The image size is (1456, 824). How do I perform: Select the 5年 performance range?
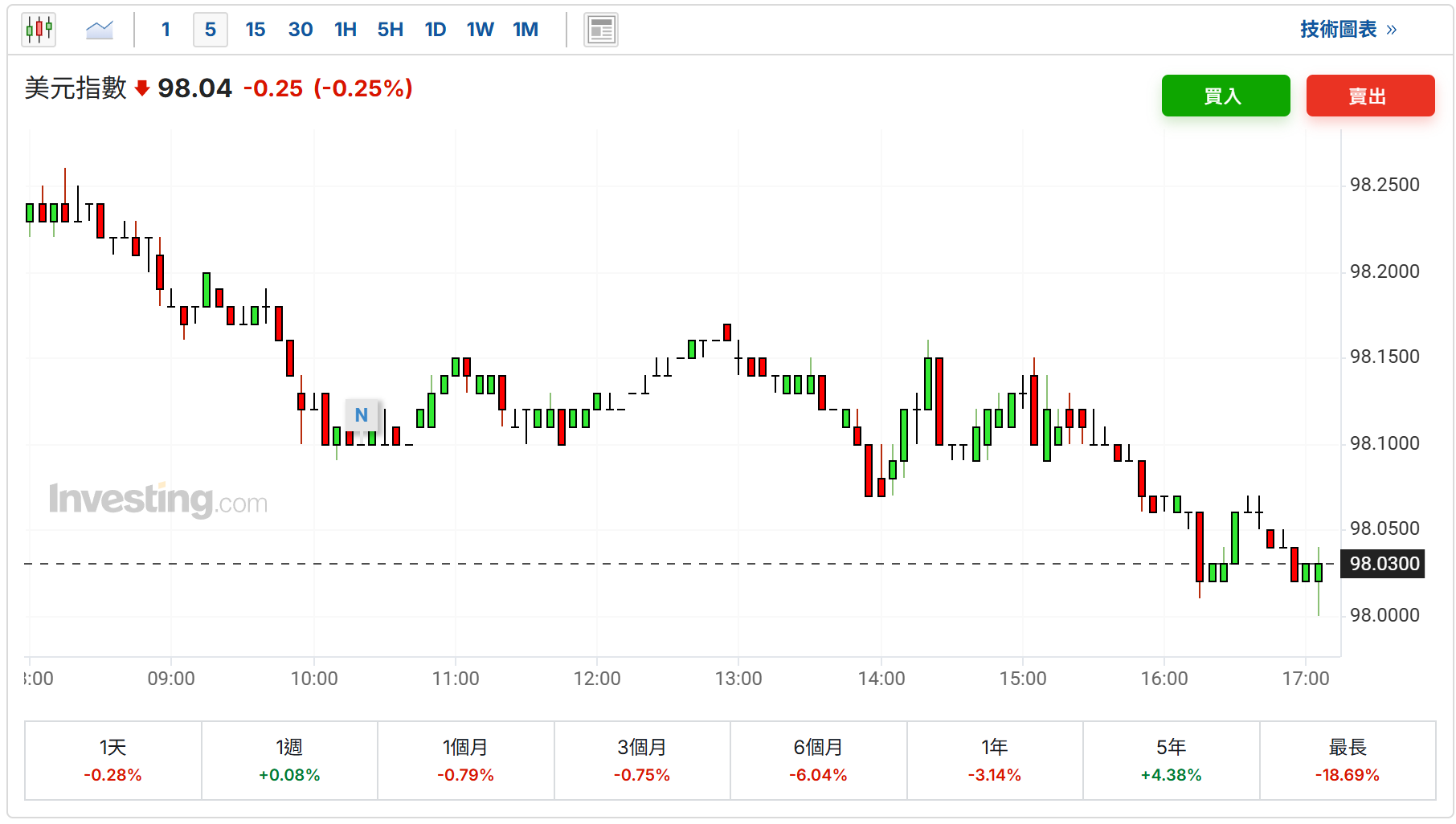click(1172, 761)
